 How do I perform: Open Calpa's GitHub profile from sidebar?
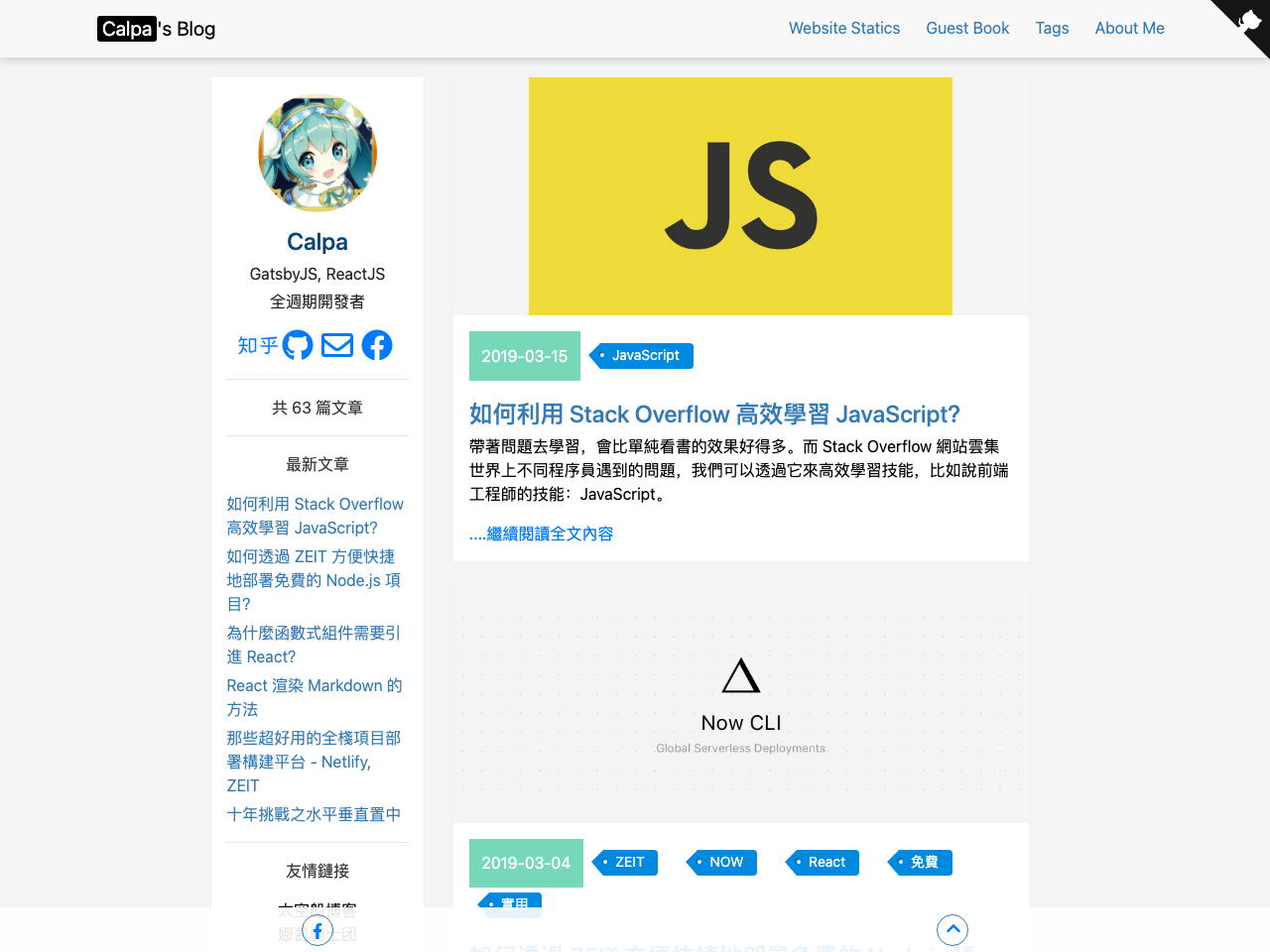tap(297, 345)
